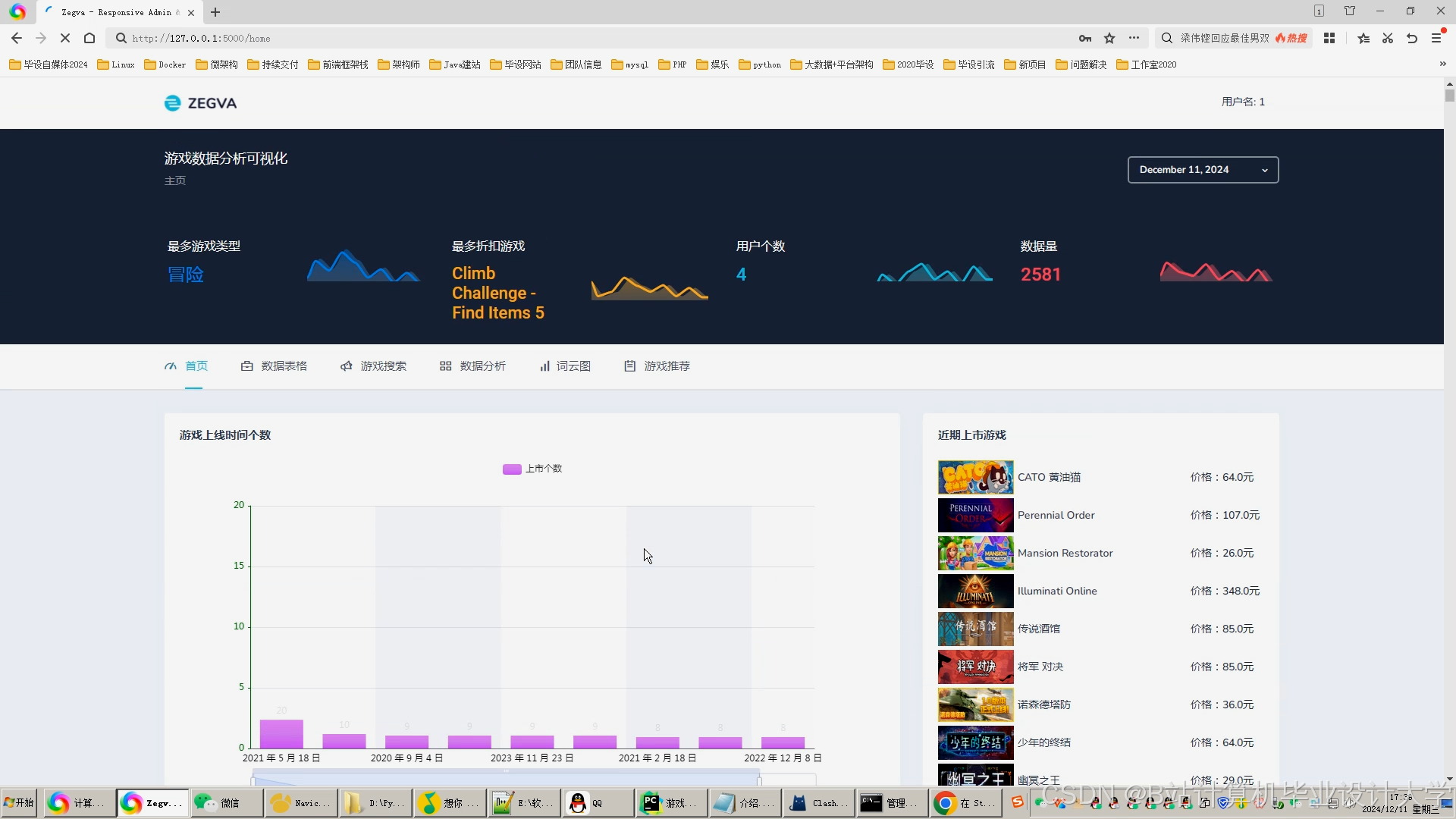Click the browser home icon

(89, 38)
